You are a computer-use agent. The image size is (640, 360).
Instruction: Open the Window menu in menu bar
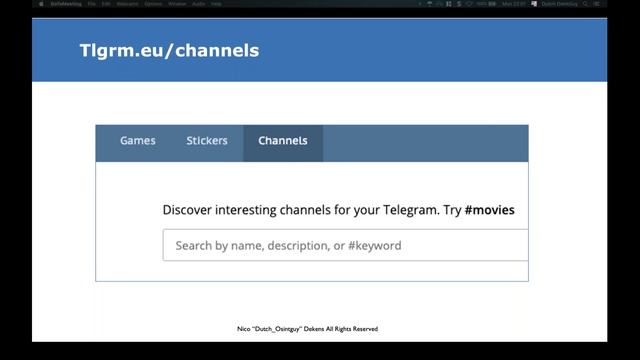tap(177, 4)
